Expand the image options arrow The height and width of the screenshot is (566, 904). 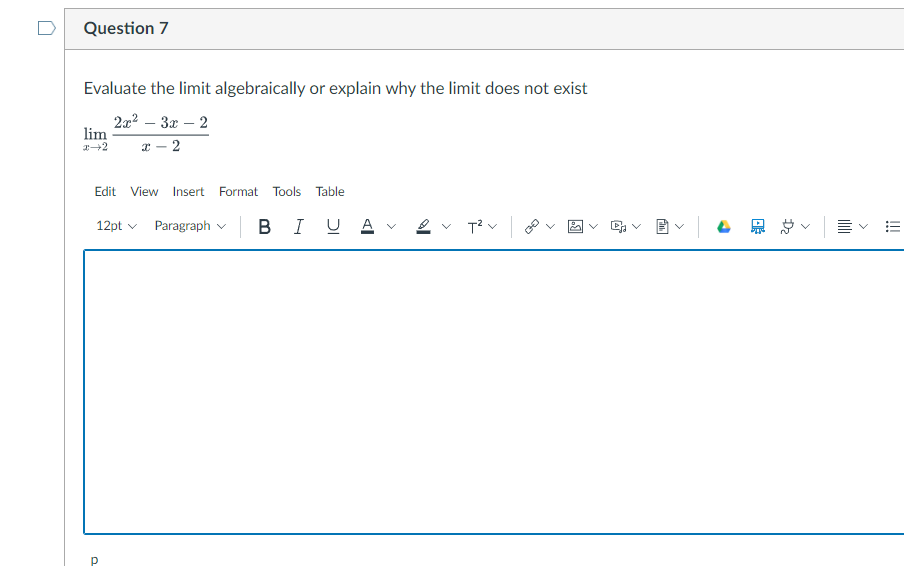[x=593, y=227]
